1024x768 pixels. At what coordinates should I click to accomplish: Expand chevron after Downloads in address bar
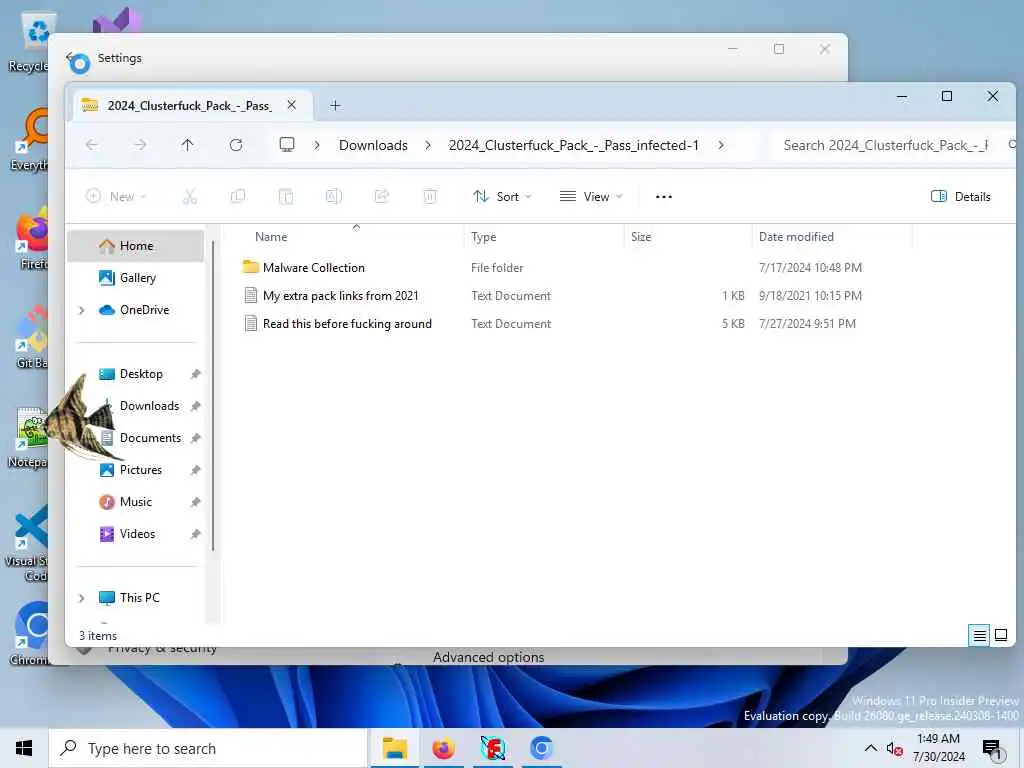pos(428,145)
